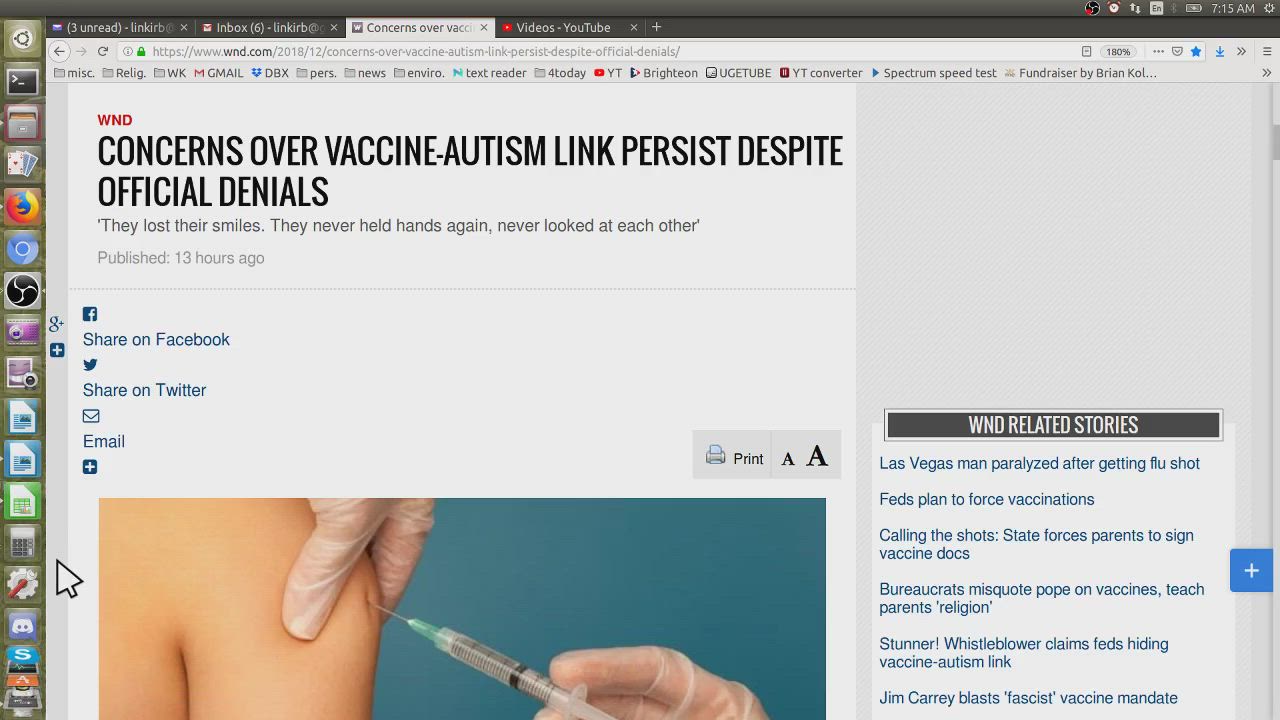Open 'Feds plan to force vaccinations' story
The height and width of the screenshot is (720, 1280).
[987, 499]
